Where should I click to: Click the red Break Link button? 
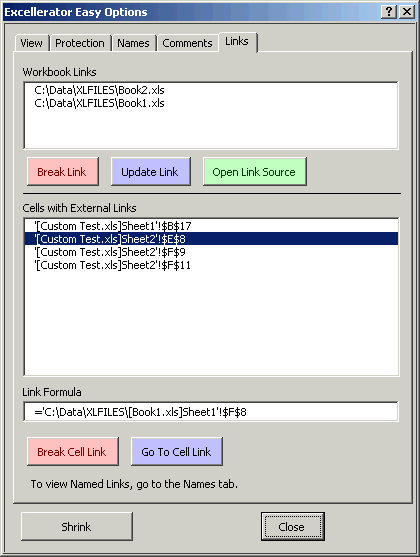coord(63,172)
